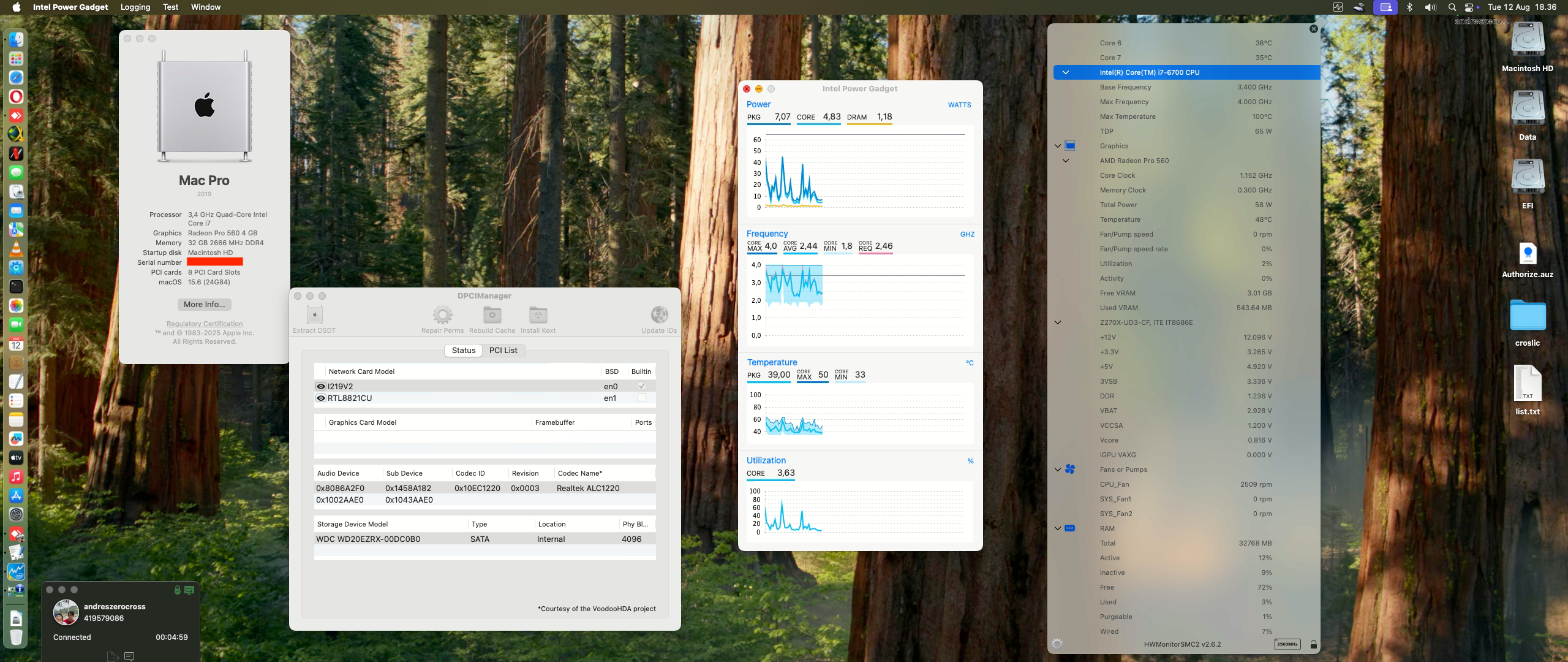Select WDC WD20EZRX storage device row

coord(484,539)
